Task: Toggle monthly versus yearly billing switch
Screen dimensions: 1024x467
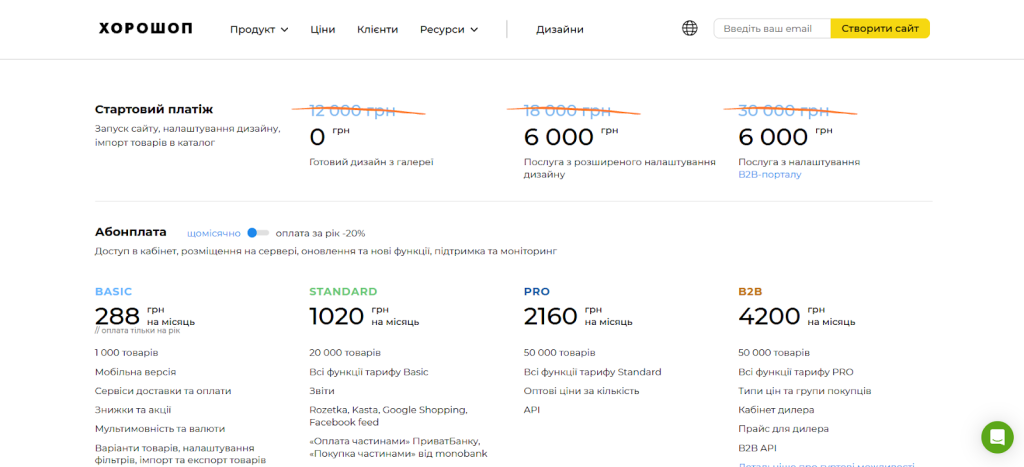Action: [x=258, y=233]
